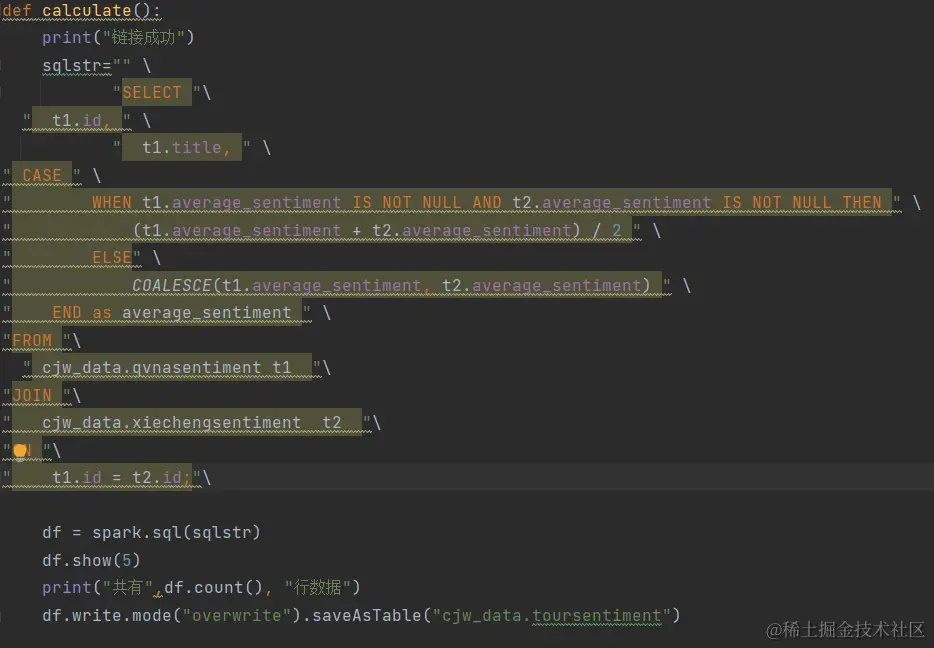Click the saveAsTable method name

point(366,615)
